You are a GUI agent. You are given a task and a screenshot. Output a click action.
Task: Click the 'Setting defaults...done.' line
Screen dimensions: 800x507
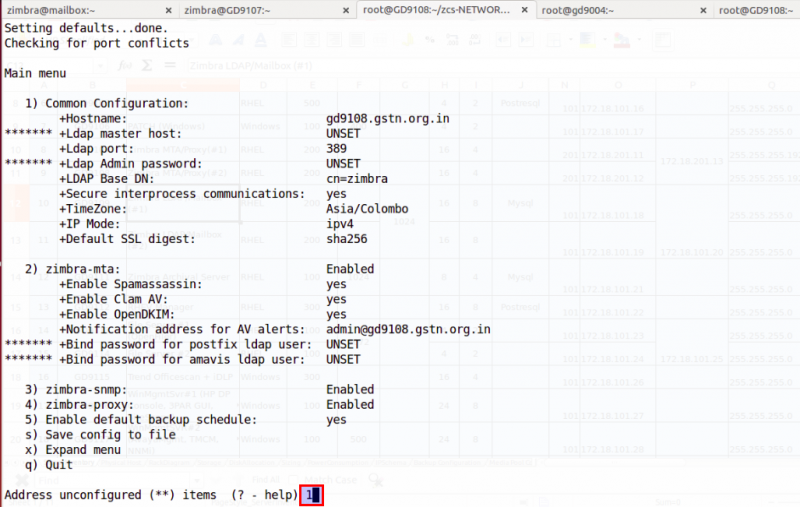coord(86,29)
